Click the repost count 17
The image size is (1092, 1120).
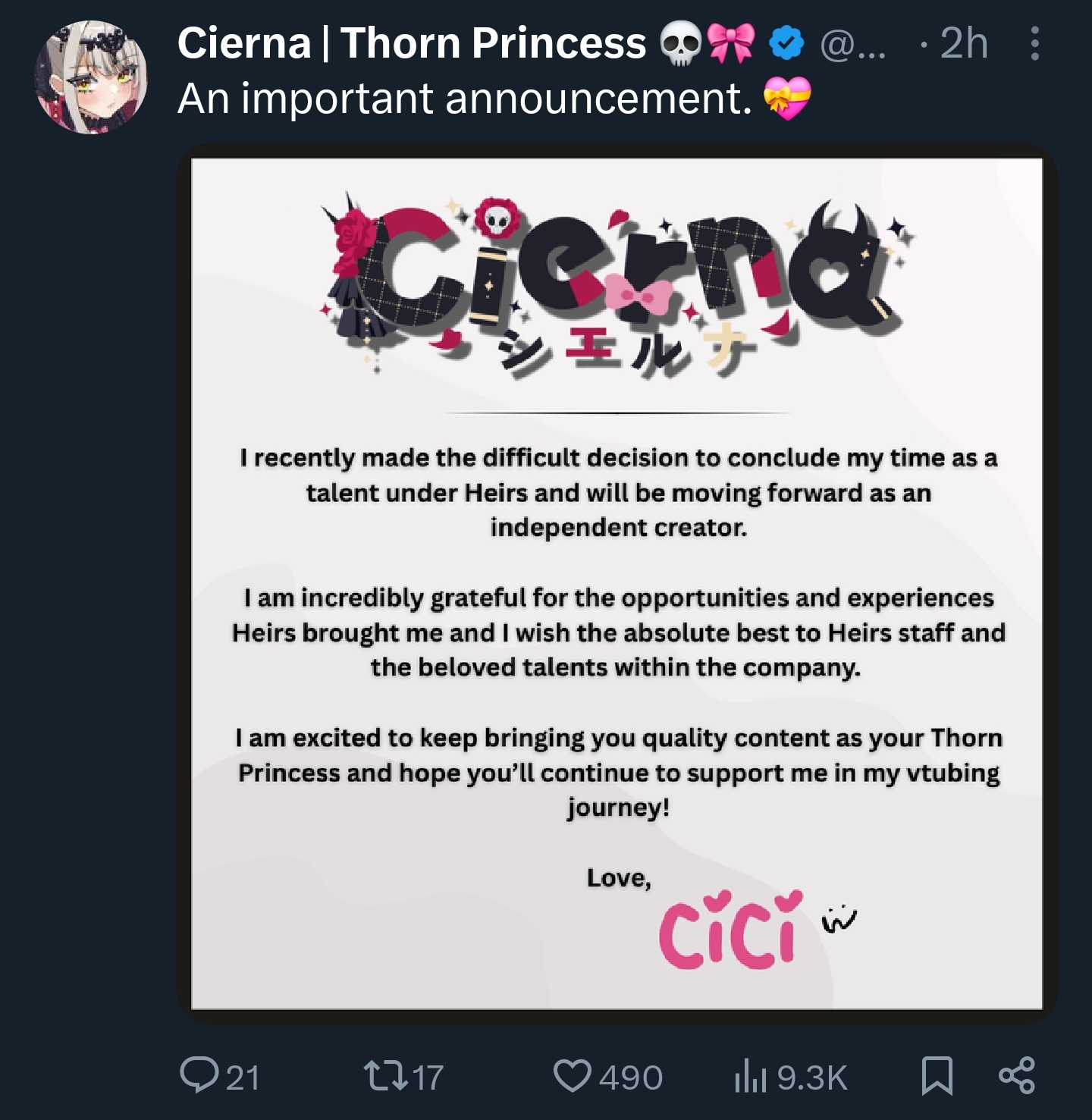(x=428, y=1078)
